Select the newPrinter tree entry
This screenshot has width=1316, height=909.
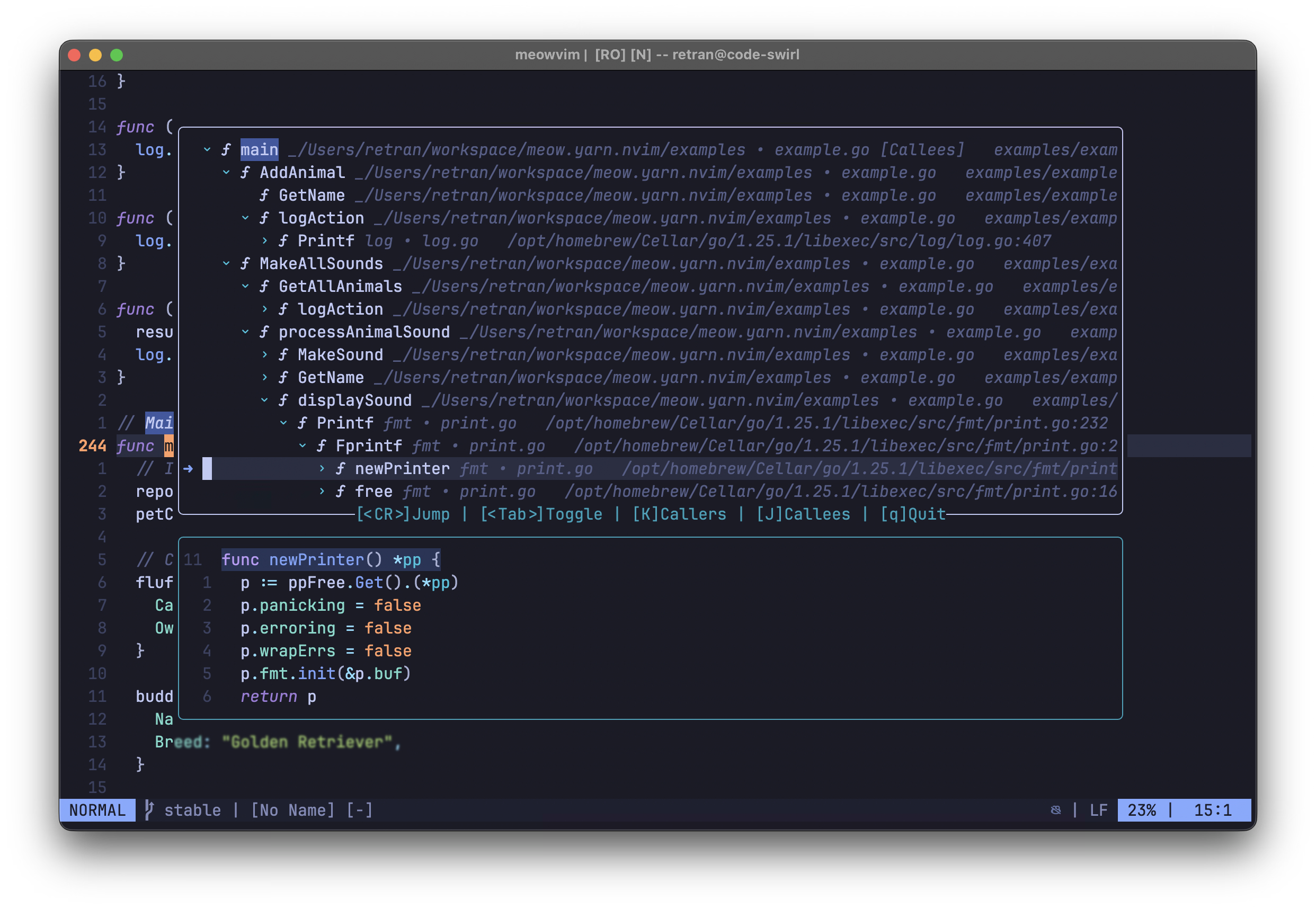402,469
